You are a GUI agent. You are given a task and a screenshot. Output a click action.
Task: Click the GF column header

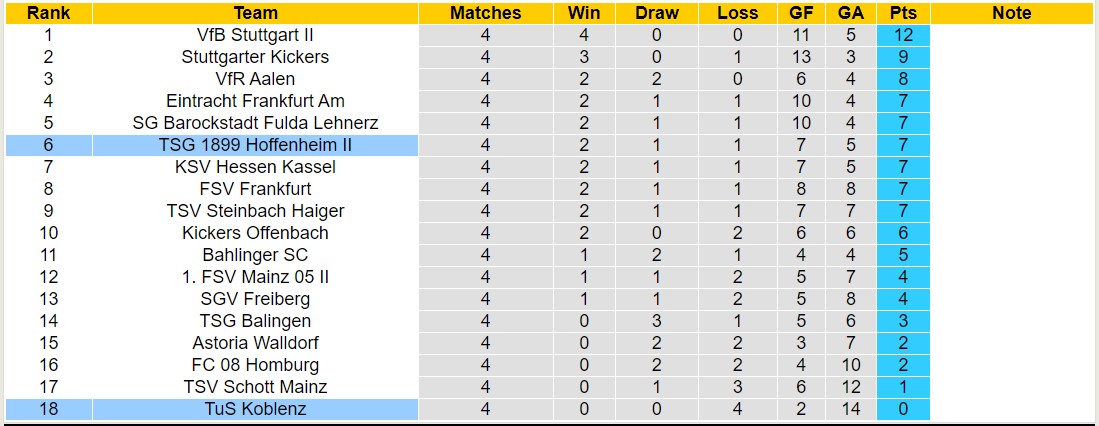tap(801, 13)
